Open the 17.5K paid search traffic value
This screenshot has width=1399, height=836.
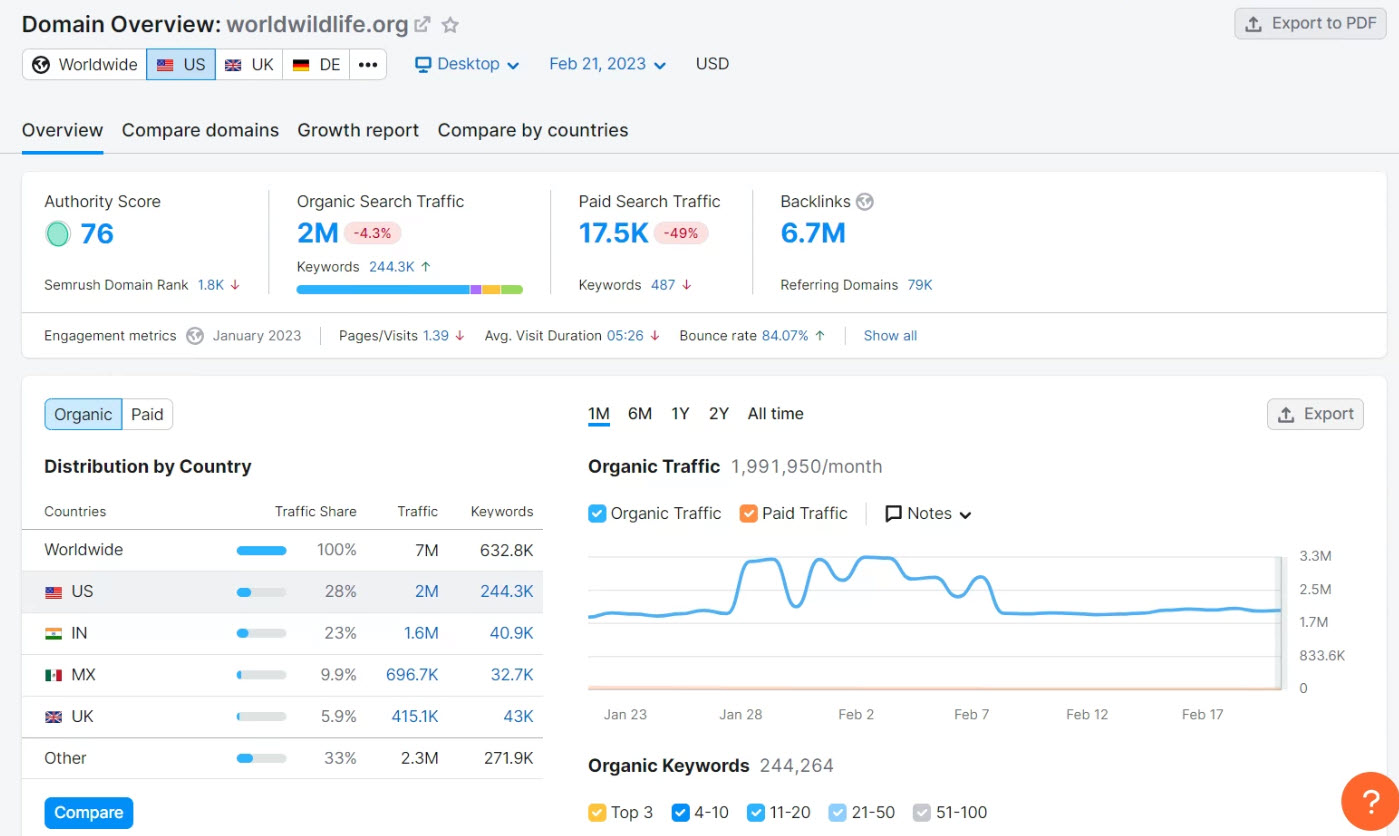614,233
